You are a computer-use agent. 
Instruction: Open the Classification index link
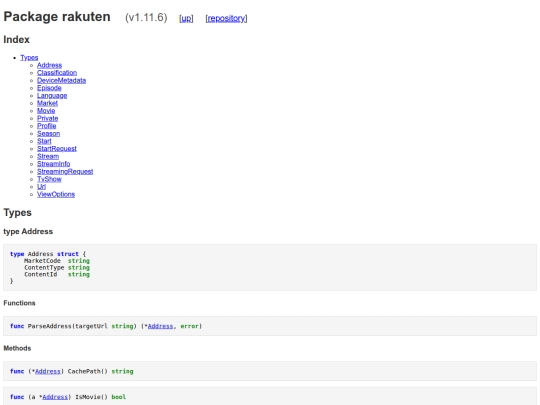click(57, 73)
